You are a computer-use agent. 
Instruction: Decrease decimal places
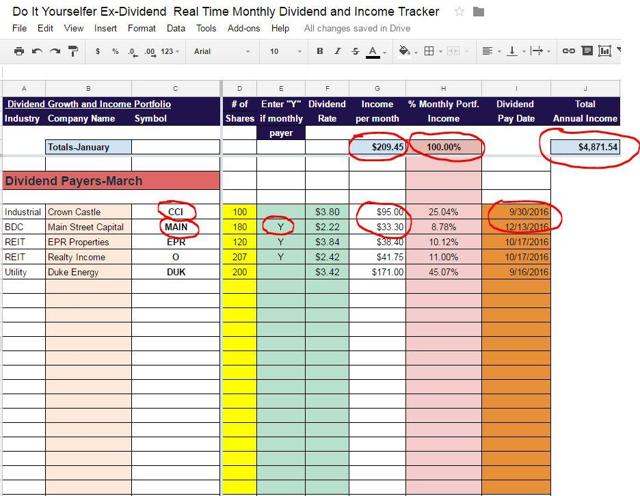pyautogui.click(x=132, y=52)
